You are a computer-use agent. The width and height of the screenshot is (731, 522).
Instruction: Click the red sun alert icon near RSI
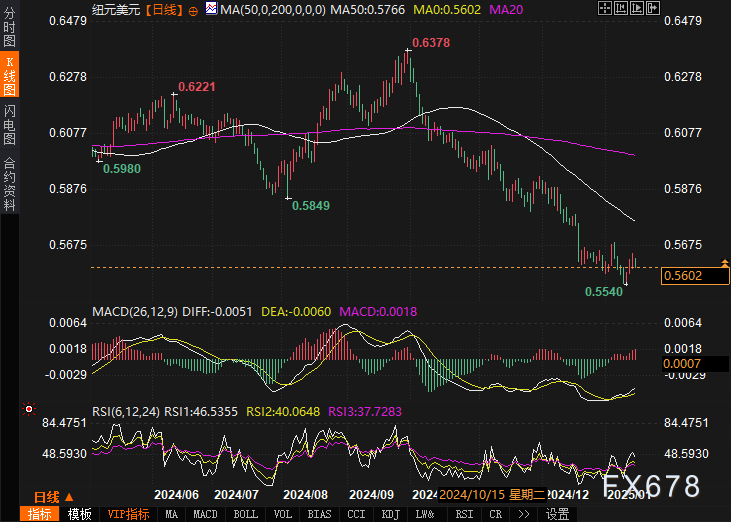coord(29,409)
